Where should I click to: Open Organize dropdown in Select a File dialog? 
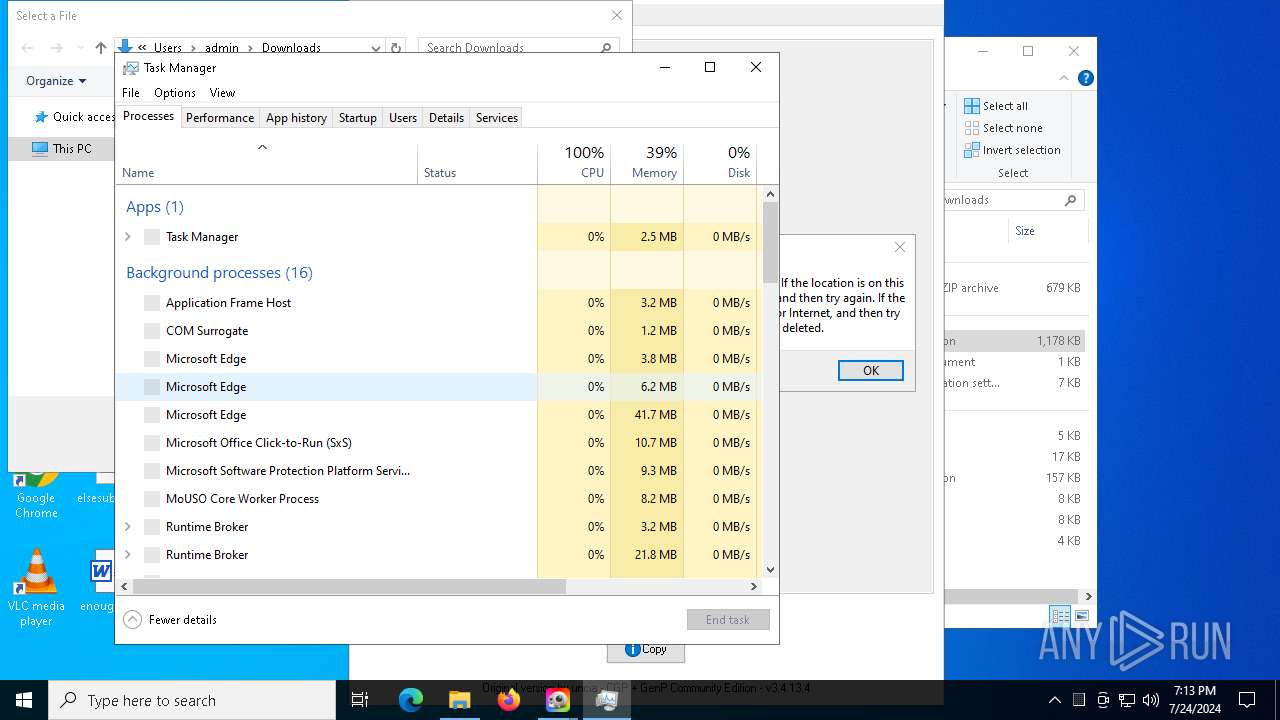(56, 81)
